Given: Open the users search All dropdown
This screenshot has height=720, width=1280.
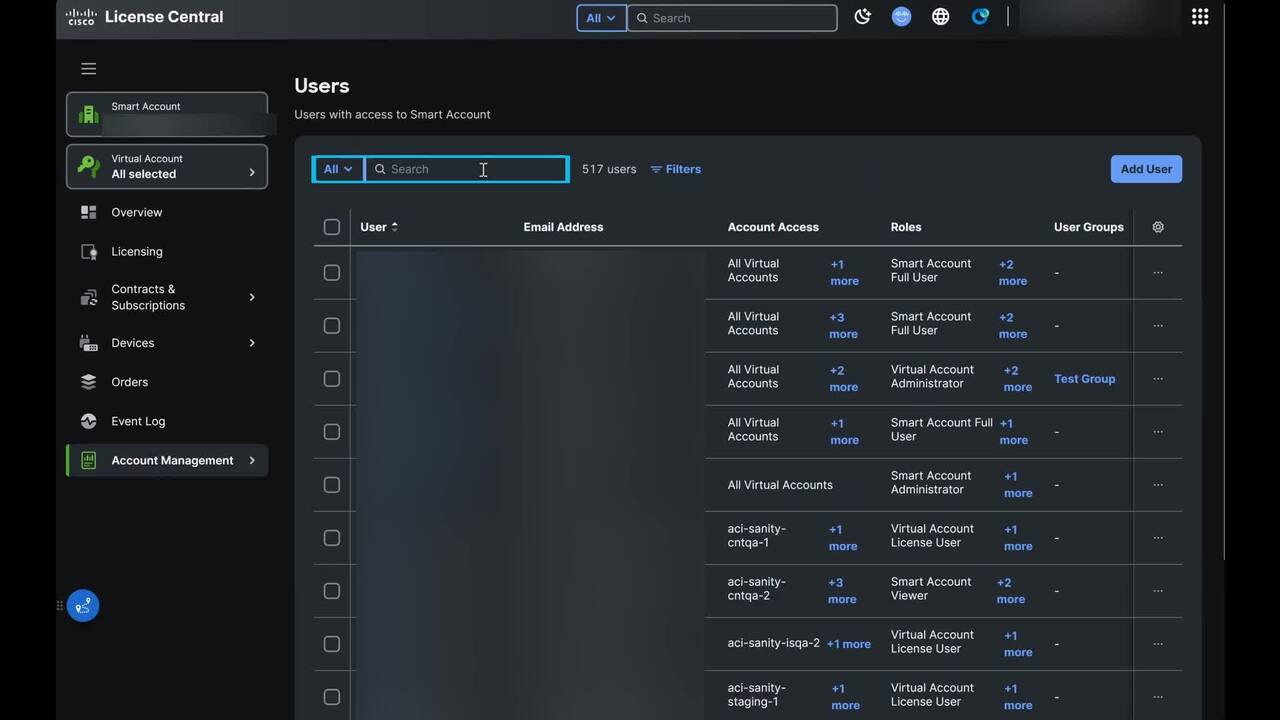Looking at the screenshot, I should (x=339, y=169).
